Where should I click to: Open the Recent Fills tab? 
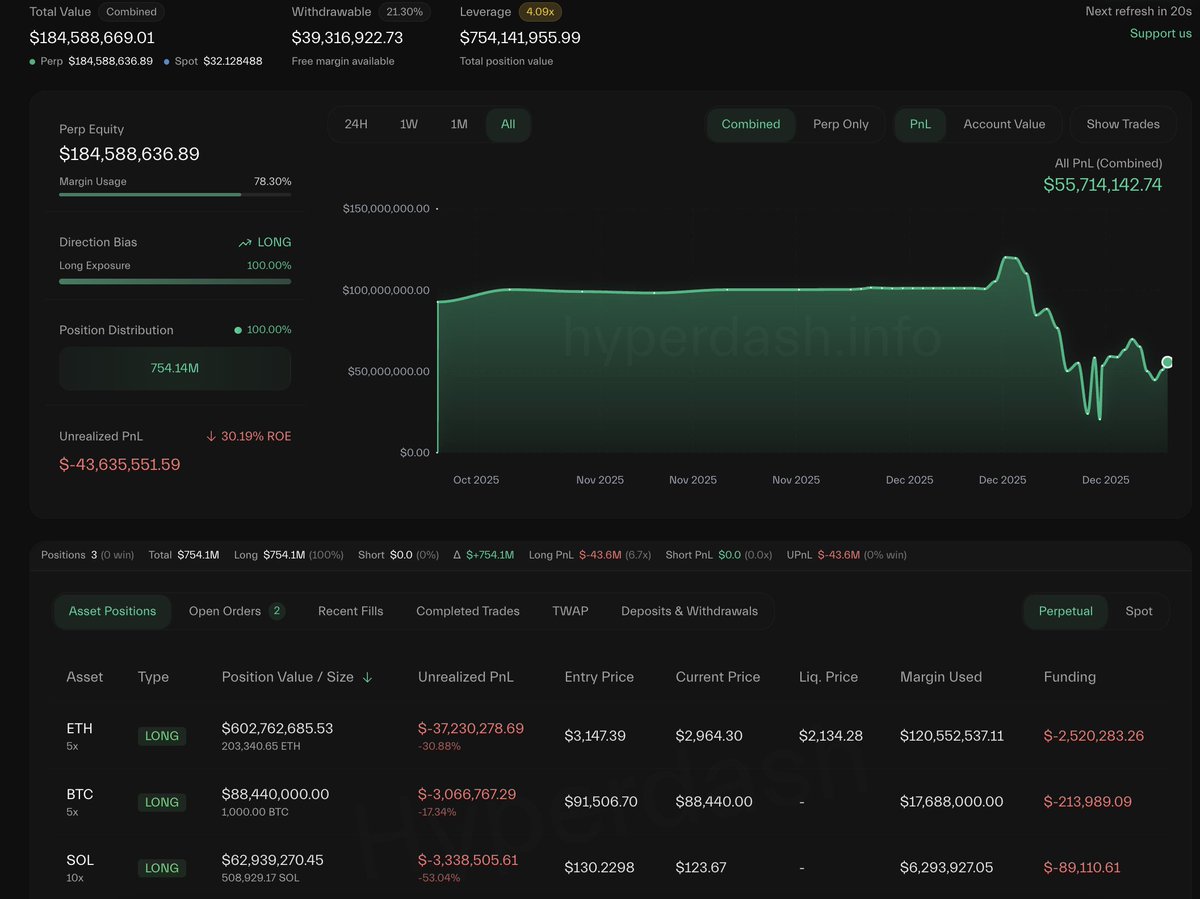(x=350, y=611)
